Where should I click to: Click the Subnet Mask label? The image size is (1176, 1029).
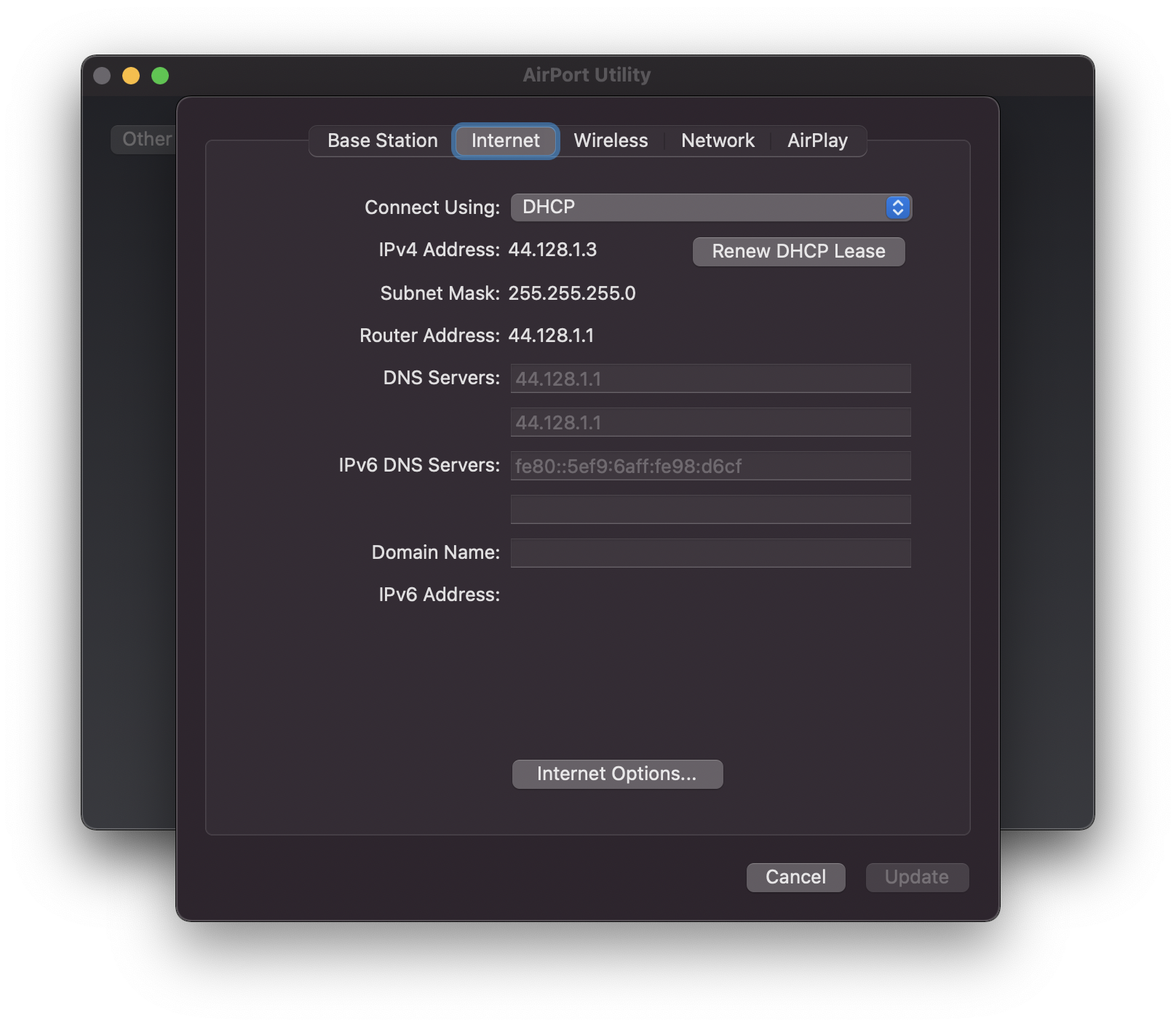(440, 293)
